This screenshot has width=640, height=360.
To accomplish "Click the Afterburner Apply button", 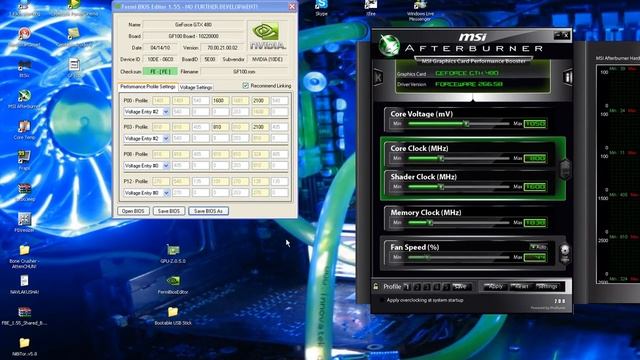I will [495, 287].
